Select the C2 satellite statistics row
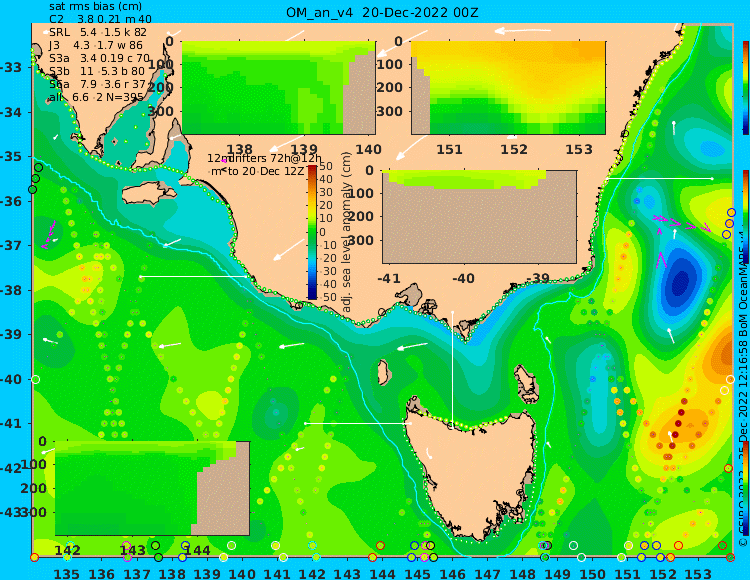Image resolution: width=750 pixels, height=580 pixels. point(100,19)
